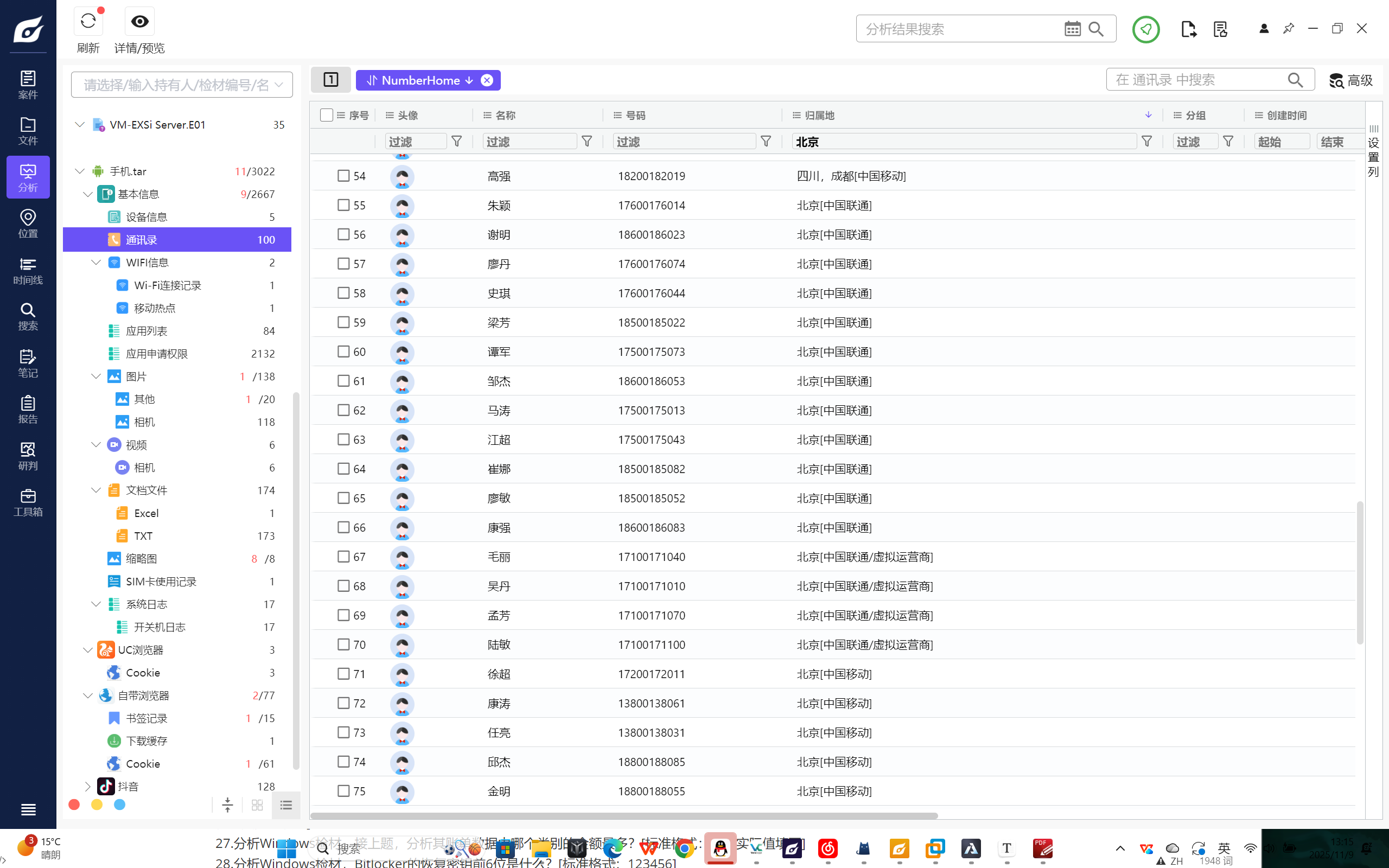The width and height of the screenshot is (1389, 868).
Task: Click the red color dot filter
Action: 74,805
